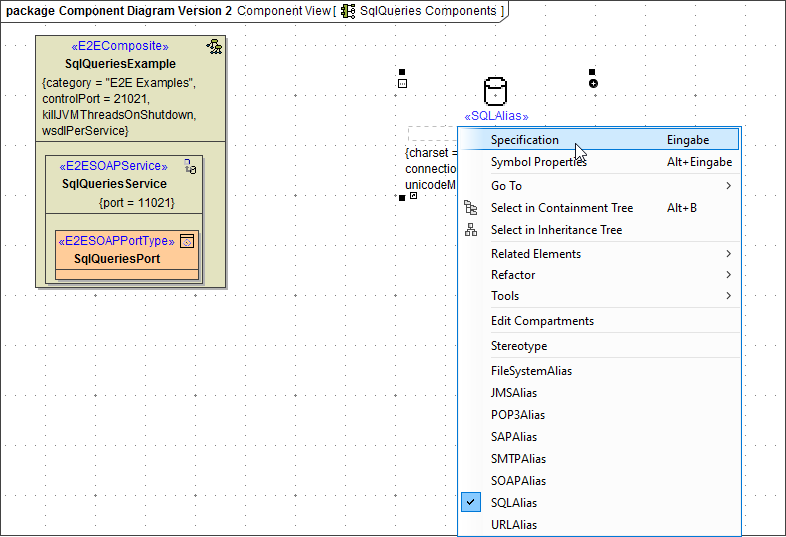The width and height of the screenshot is (786, 537).
Task: Click the Select in Containment Tree icon
Action: point(471,208)
